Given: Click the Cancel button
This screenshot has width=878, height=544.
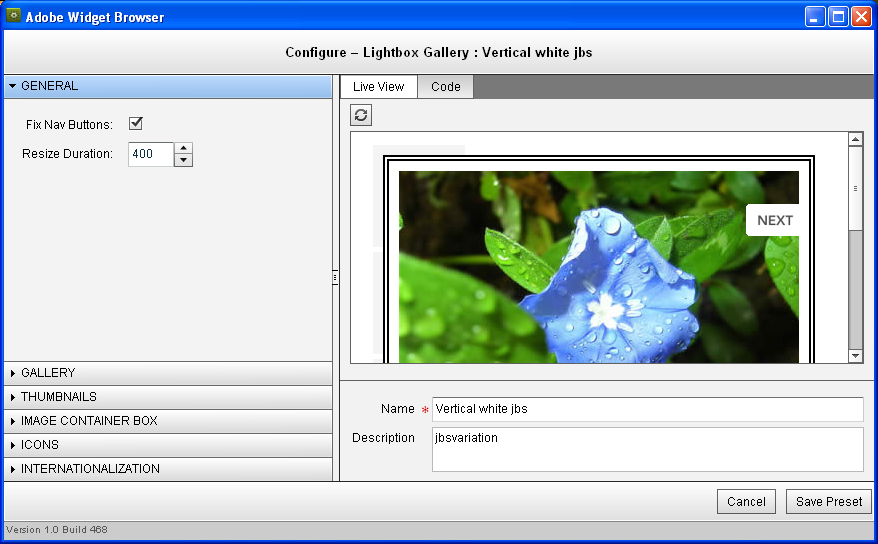Looking at the screenshot, I should click(x=746, y=502).
